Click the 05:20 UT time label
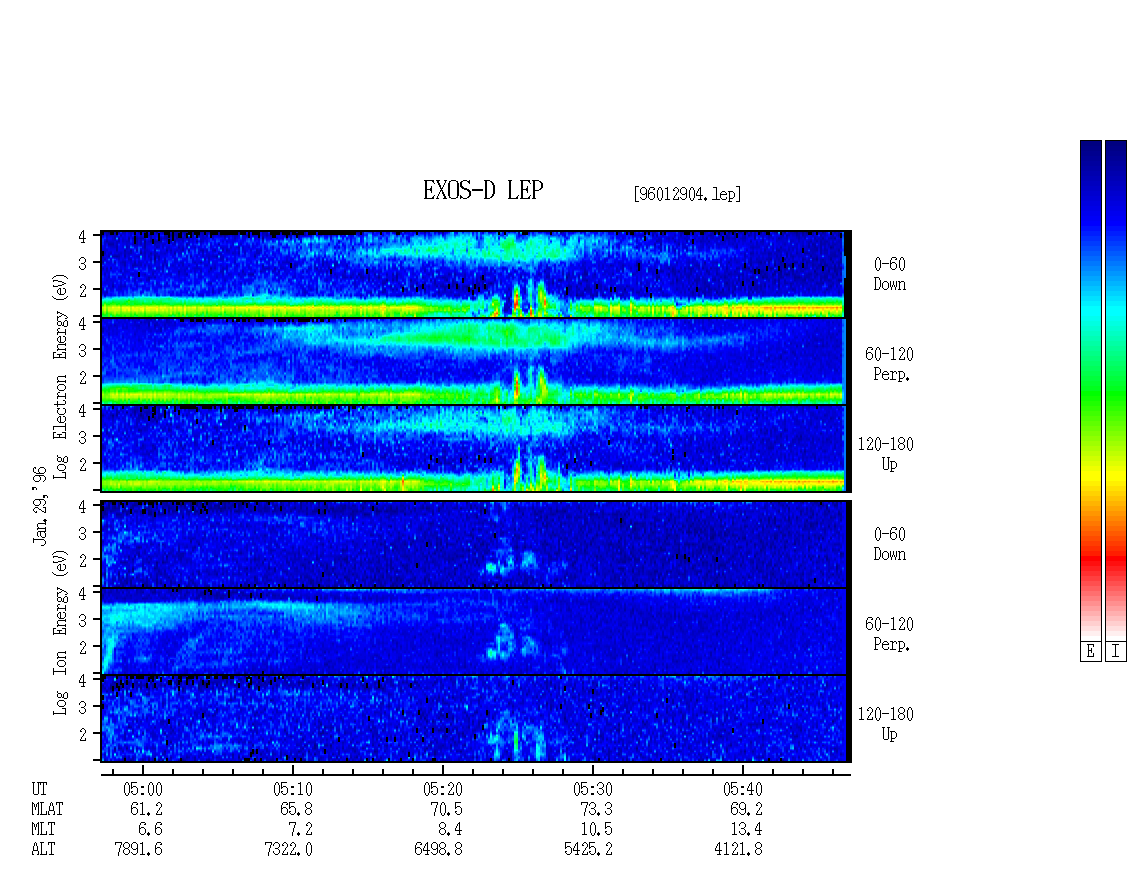The image size is (1130, 875). tap(442, 789)
